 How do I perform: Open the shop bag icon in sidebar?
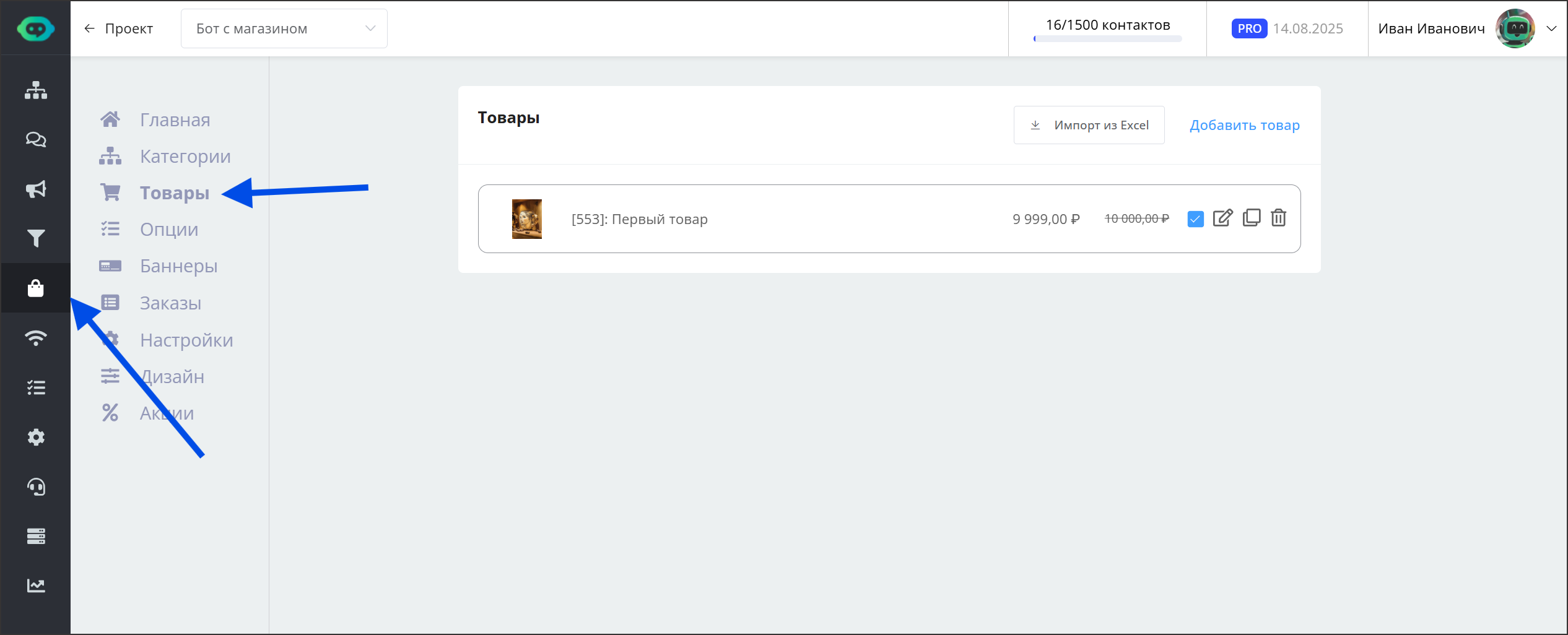click(x=36, y=288)
